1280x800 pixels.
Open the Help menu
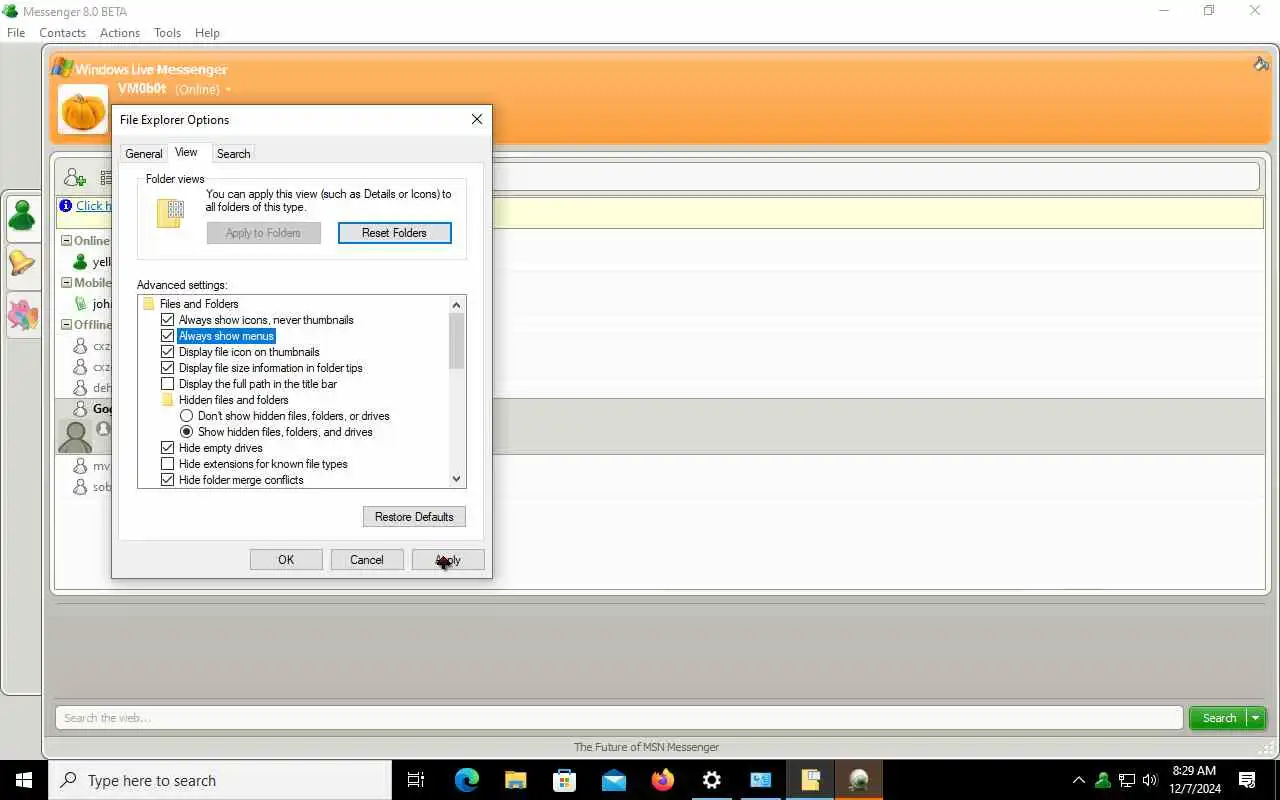(x=207, y=33)
